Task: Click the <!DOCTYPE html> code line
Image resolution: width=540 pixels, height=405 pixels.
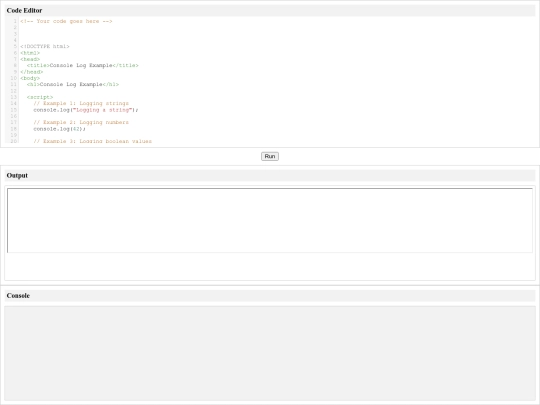Action: click(45, 46)
